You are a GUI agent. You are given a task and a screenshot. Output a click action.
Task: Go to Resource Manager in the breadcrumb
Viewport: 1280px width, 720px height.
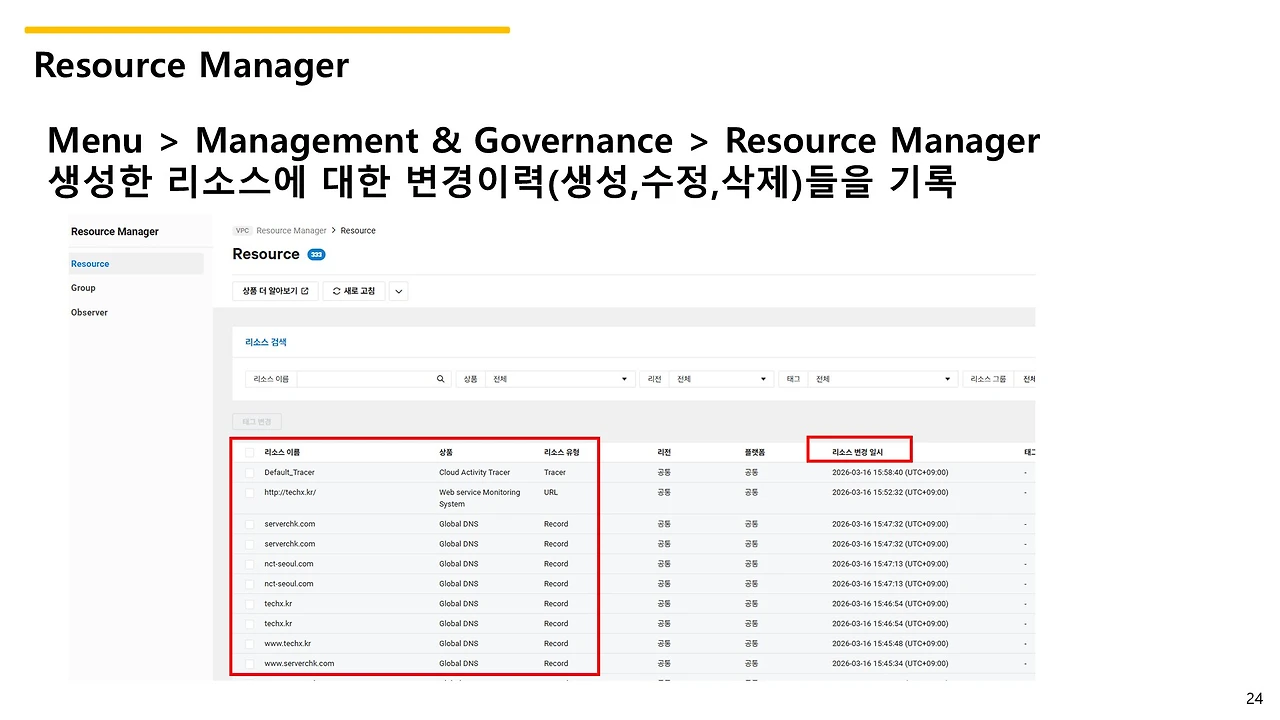[291, 231]
